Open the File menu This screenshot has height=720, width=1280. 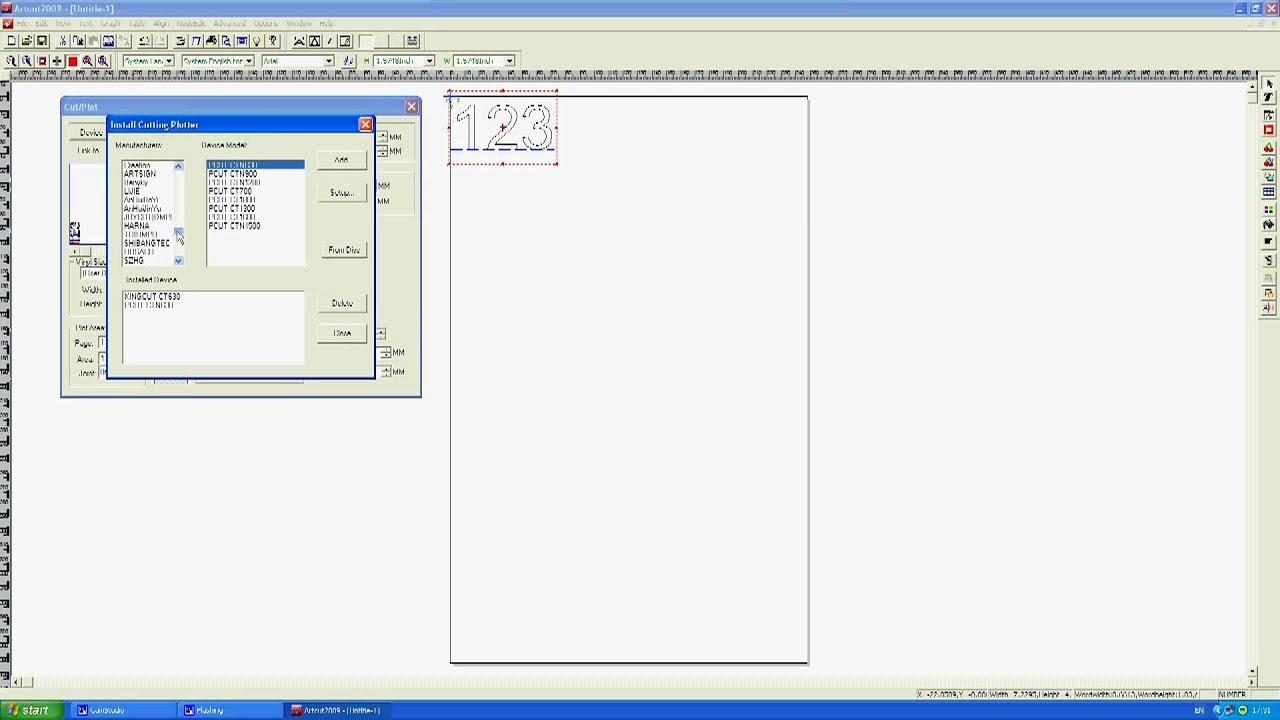[22, 23]
